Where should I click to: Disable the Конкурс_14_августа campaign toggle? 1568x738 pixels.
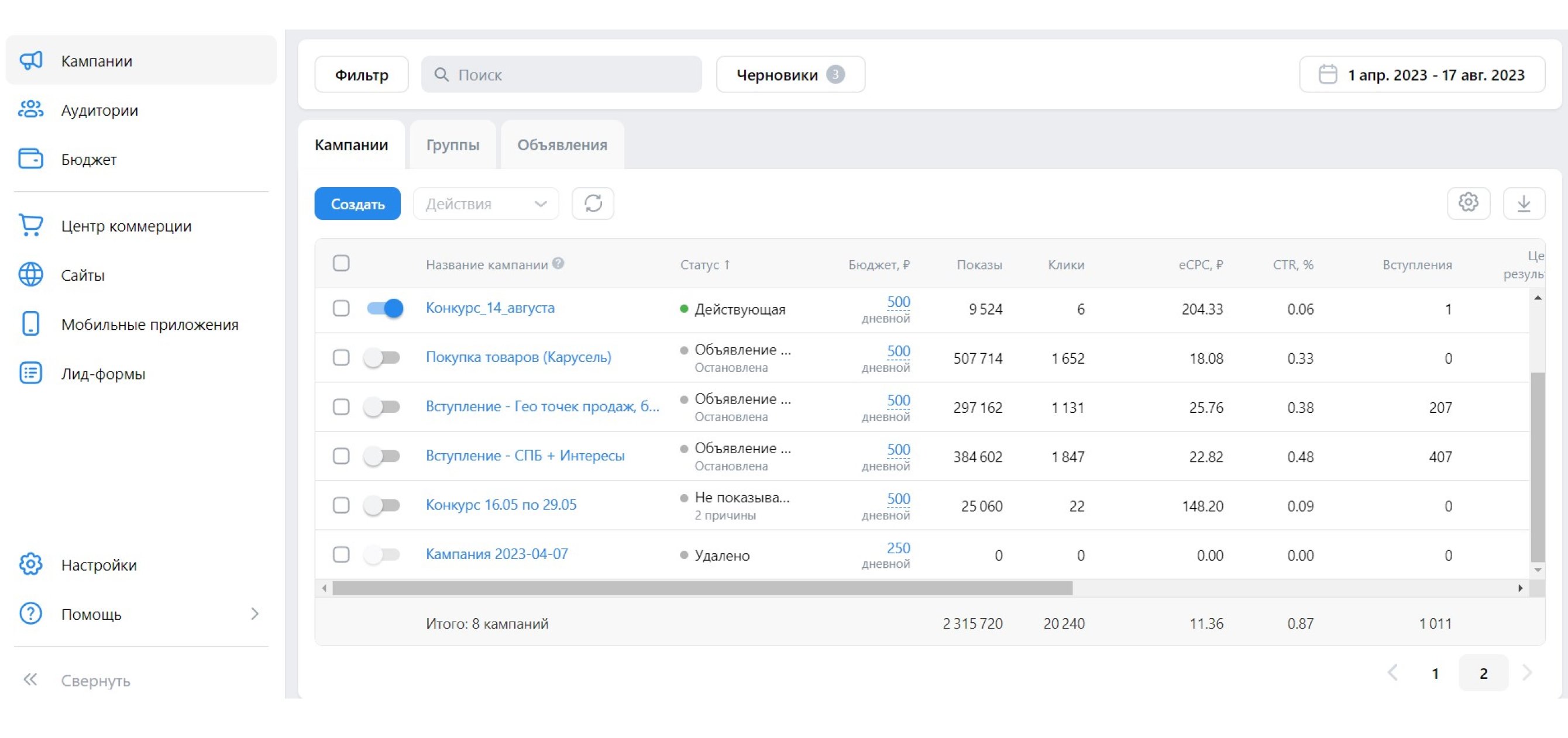tap(385, 308)
